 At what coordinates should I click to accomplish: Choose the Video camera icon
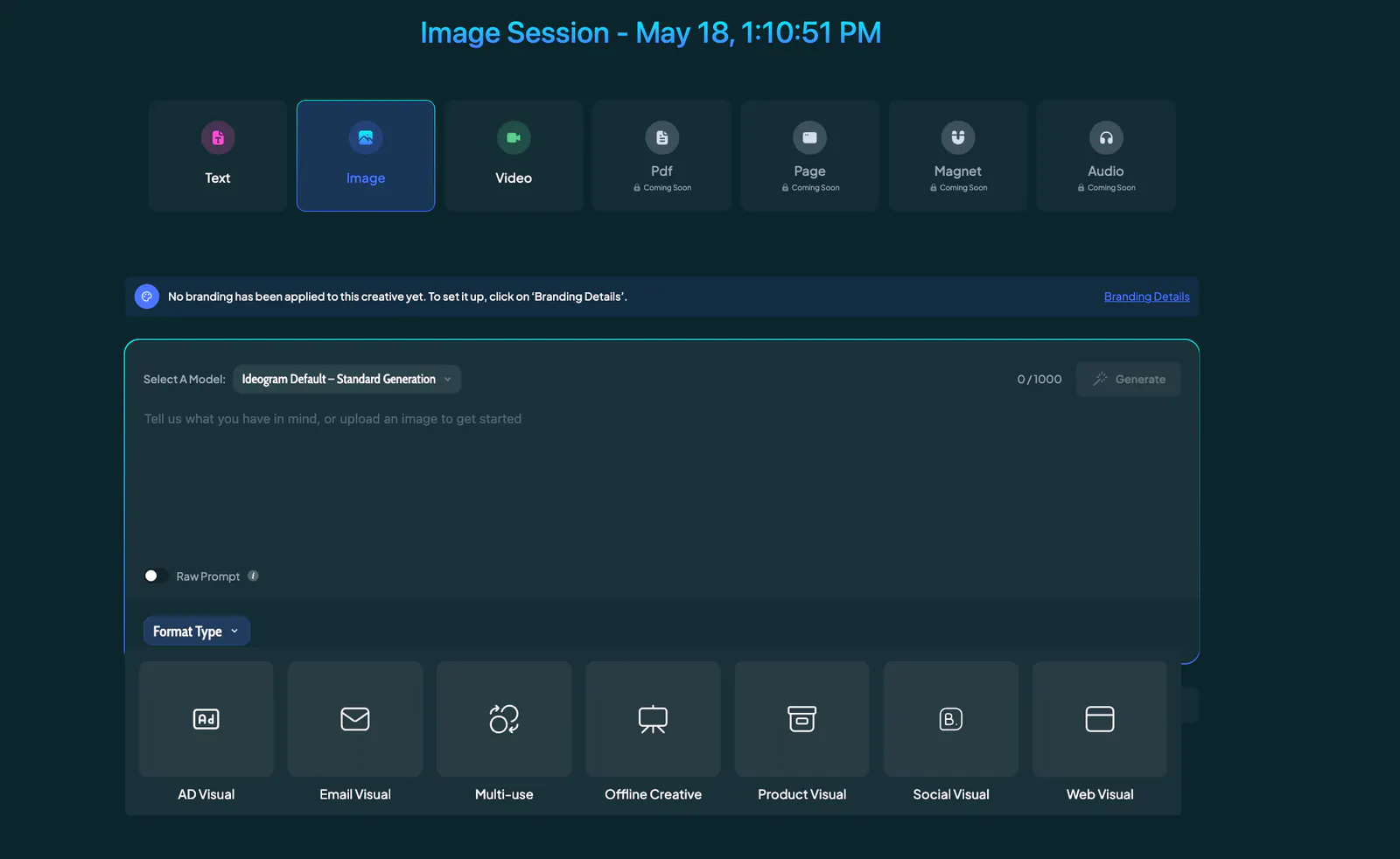point(514,137)
